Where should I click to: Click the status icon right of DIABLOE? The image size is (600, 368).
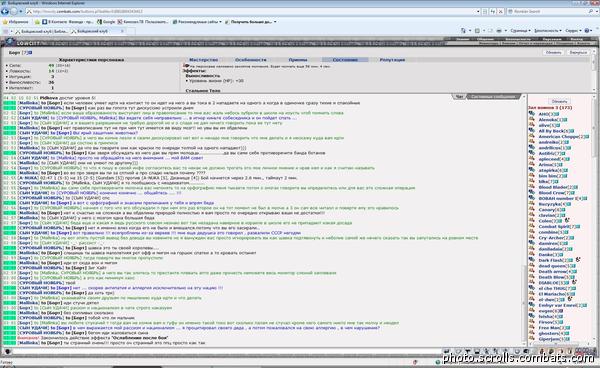(x=574, y=282)
